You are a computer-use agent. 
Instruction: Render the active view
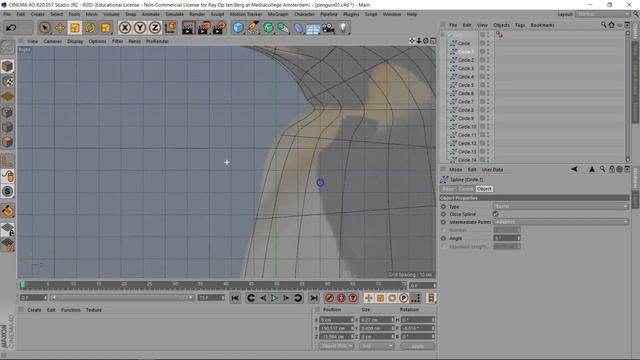point(189,28)
